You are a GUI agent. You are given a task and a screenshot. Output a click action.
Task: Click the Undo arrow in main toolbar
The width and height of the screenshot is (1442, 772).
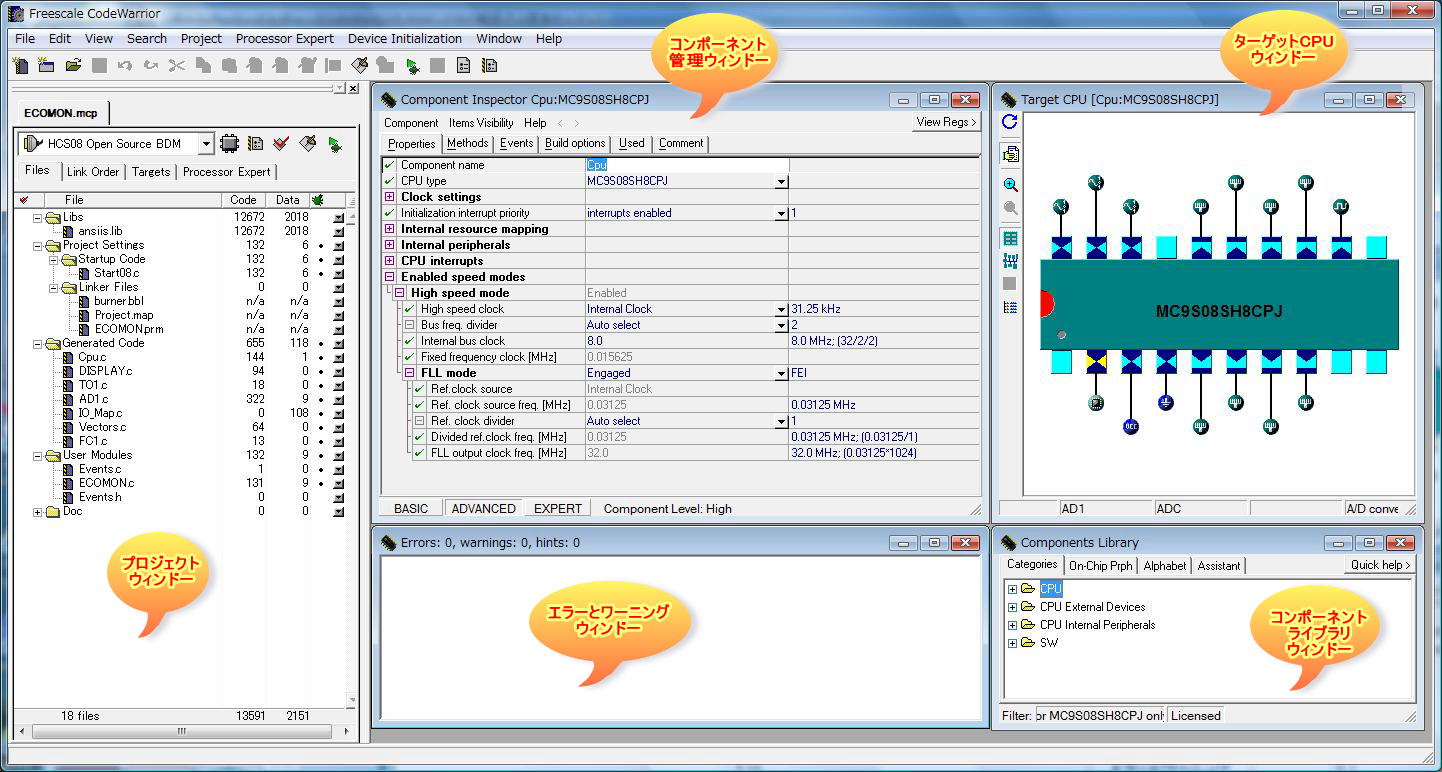point(125,65)
